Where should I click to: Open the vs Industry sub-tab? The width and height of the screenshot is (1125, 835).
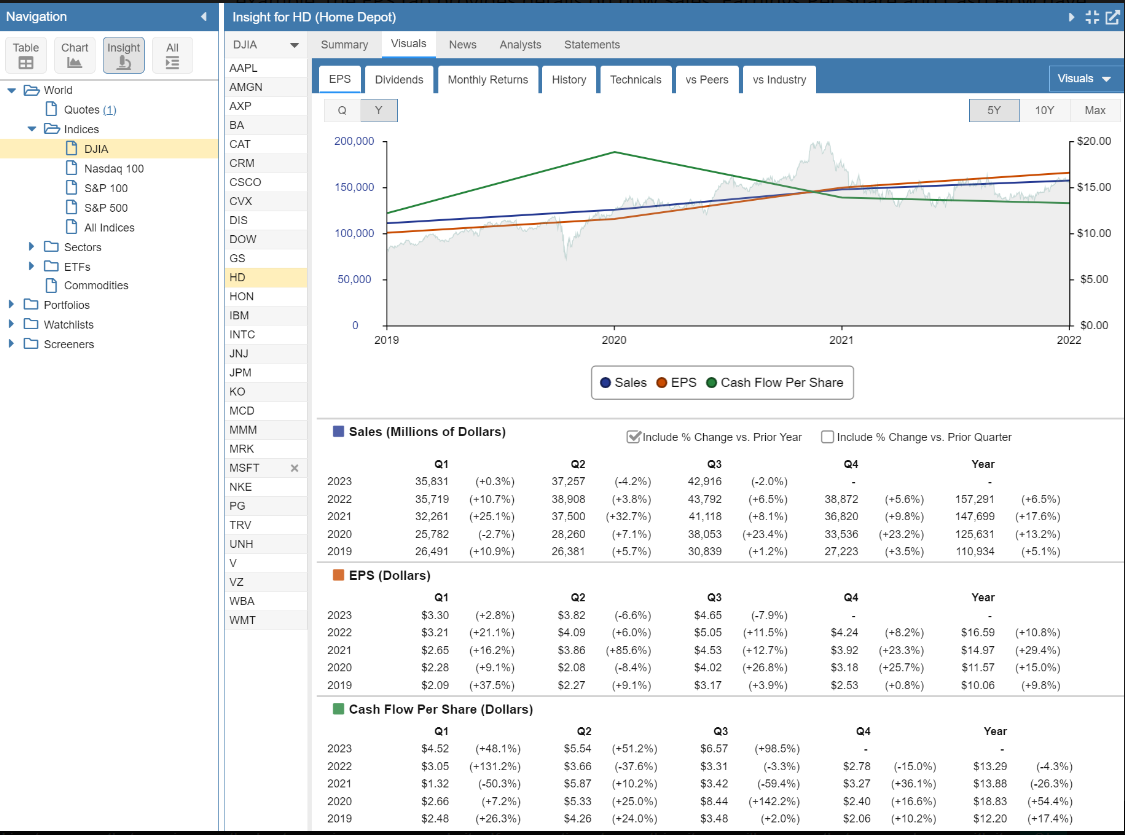click(779, 80)
